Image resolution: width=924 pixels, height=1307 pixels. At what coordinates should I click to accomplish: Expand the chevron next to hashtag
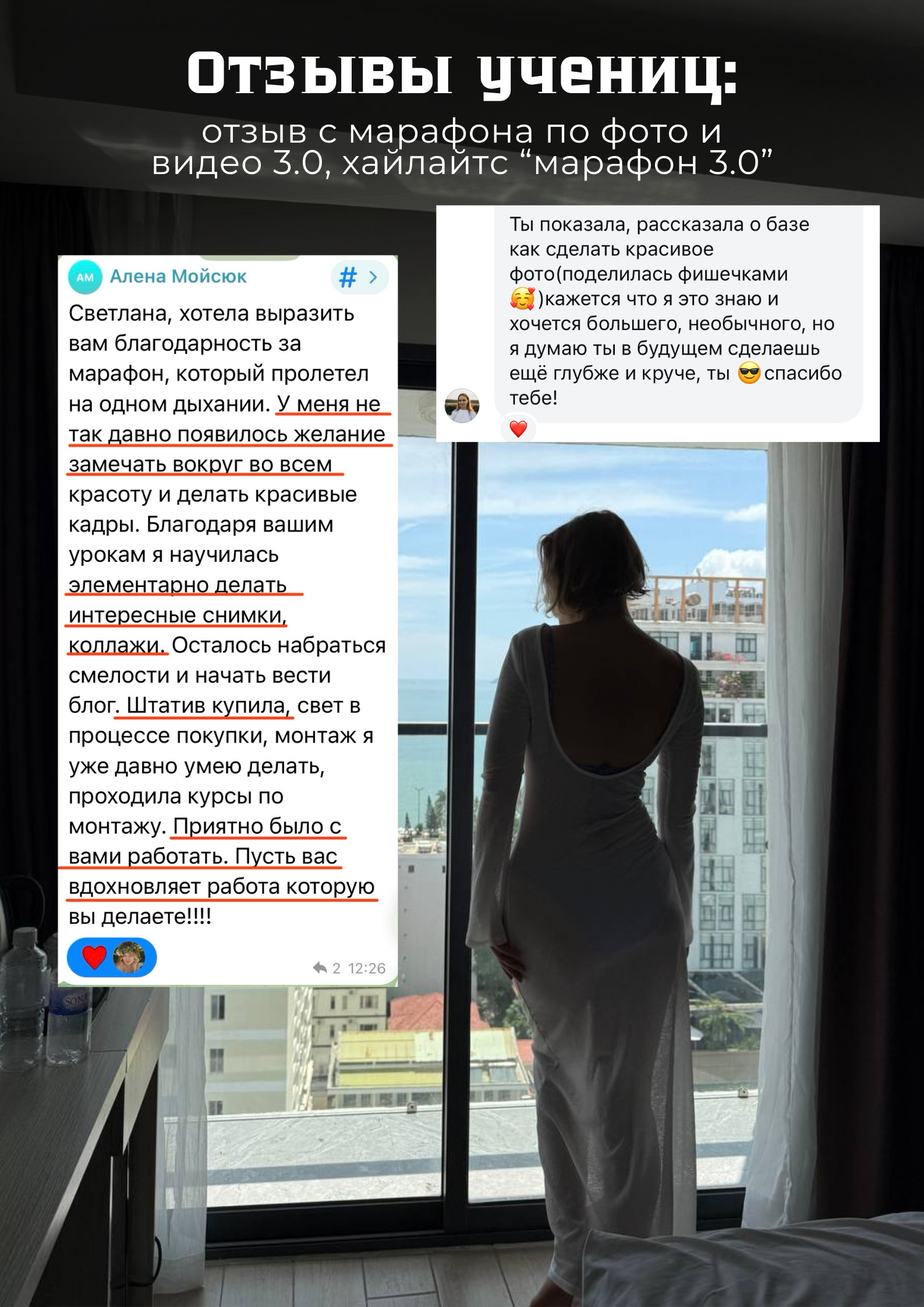click(373, 277)
